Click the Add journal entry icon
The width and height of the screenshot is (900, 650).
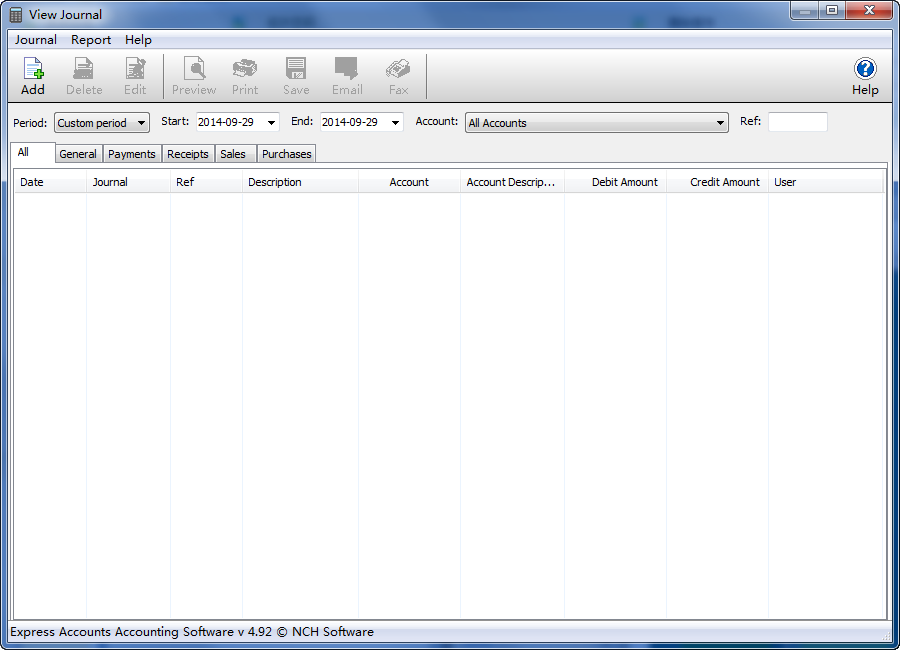click(33, 76)
